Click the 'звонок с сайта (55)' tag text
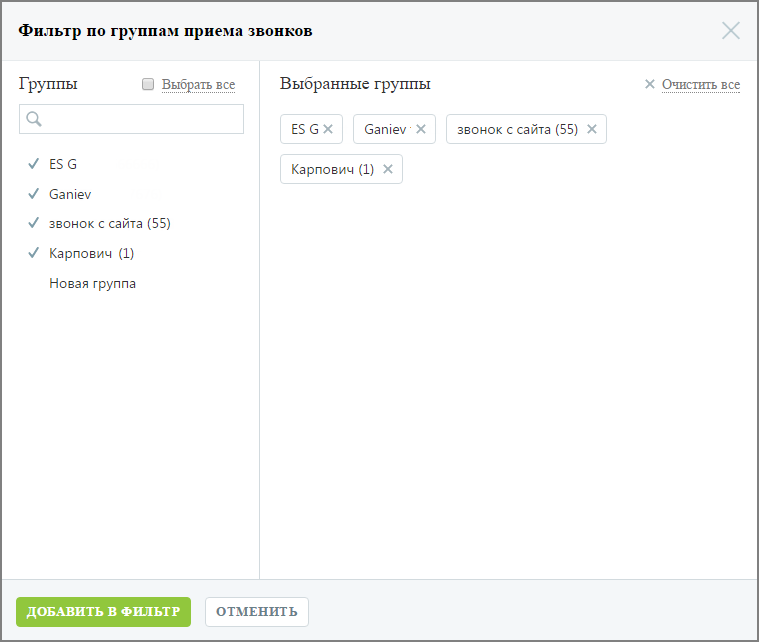Screen dimensions: 759x642 click(x=517, y=129)
